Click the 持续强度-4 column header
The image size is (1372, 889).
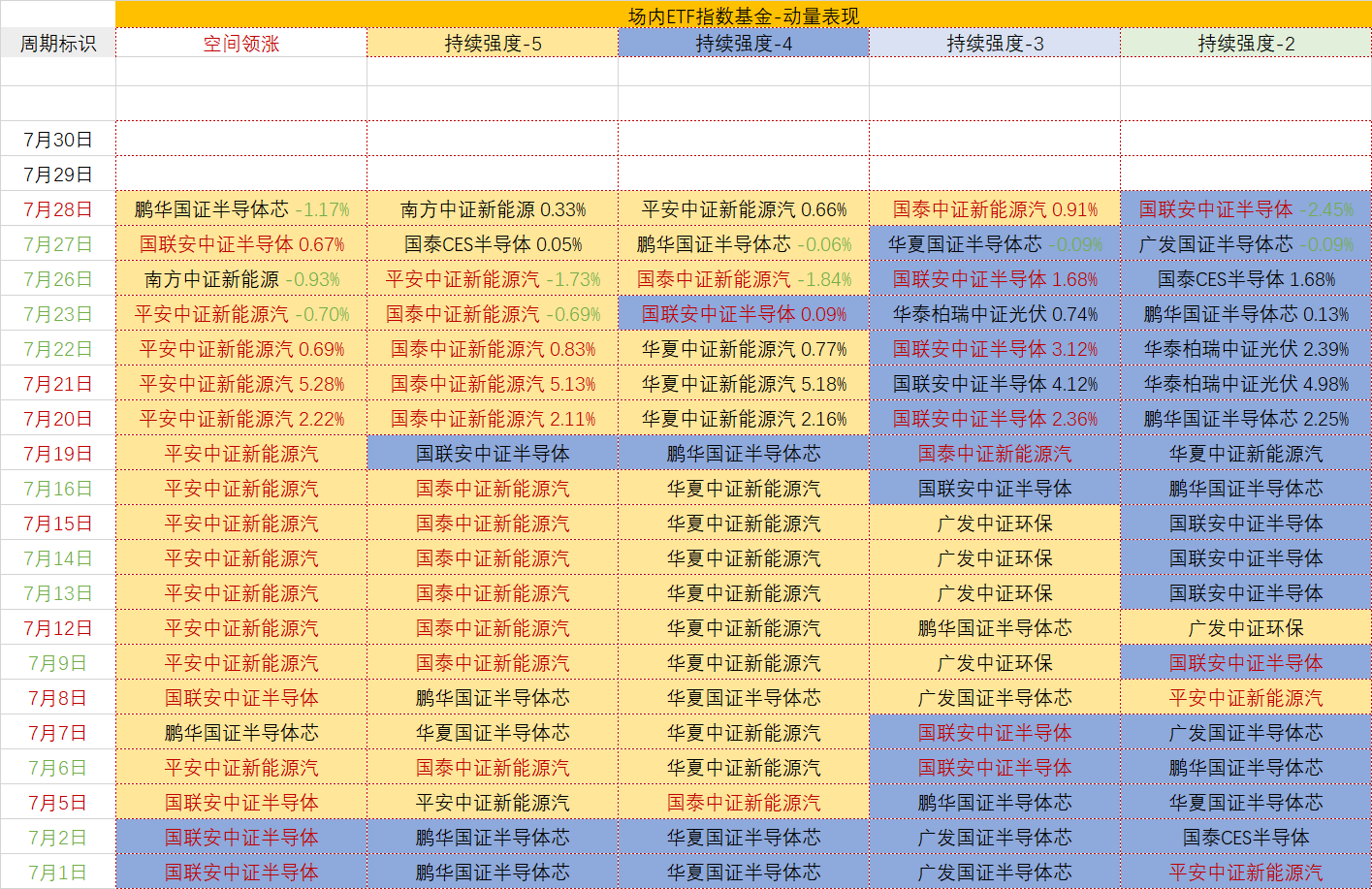(x=744, y=44)
